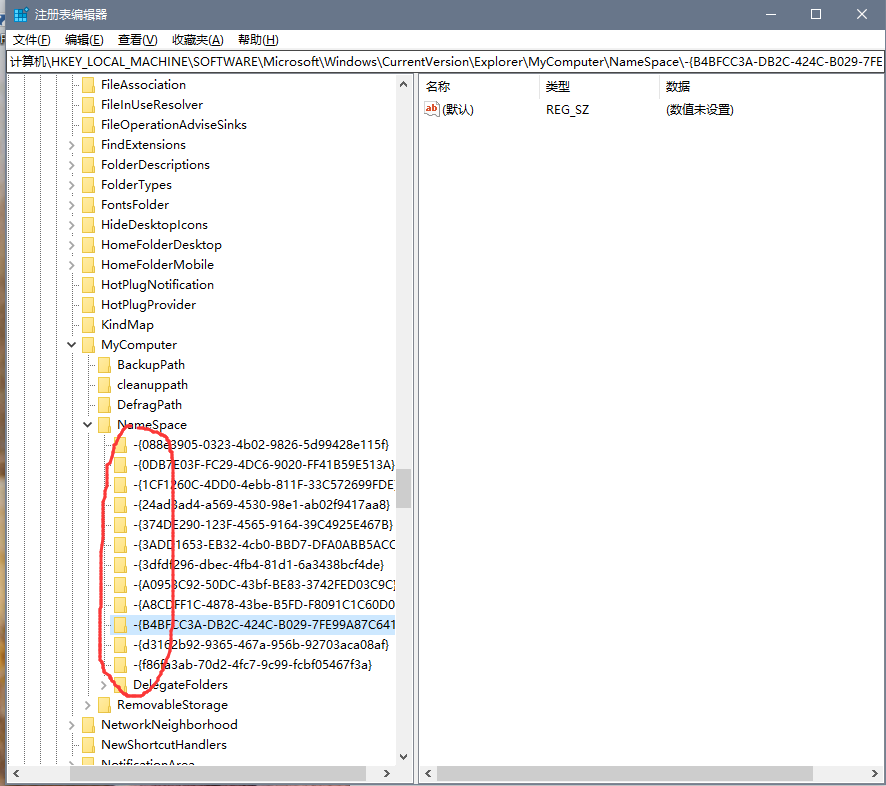Click the ab string icon of (默认) value

432,109
